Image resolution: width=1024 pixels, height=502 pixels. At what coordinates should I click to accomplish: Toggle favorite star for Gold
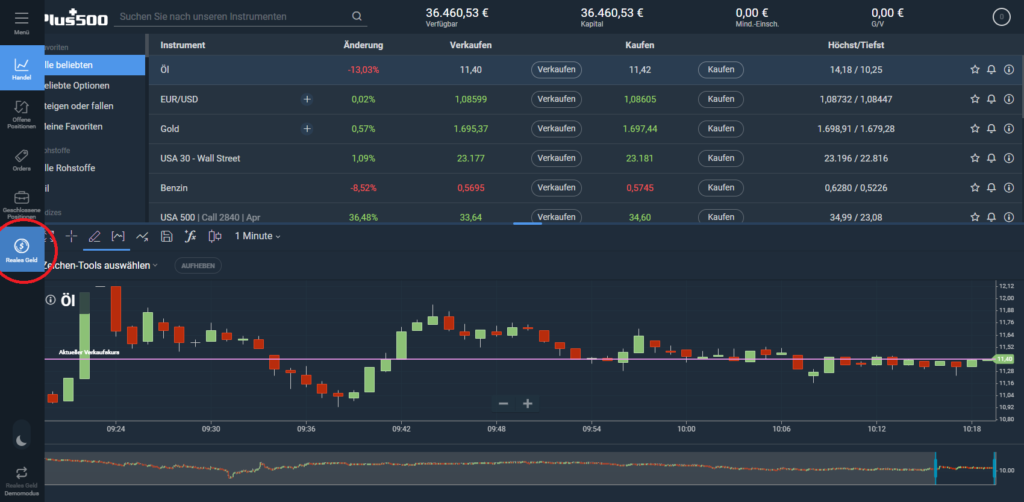point(975,129)
